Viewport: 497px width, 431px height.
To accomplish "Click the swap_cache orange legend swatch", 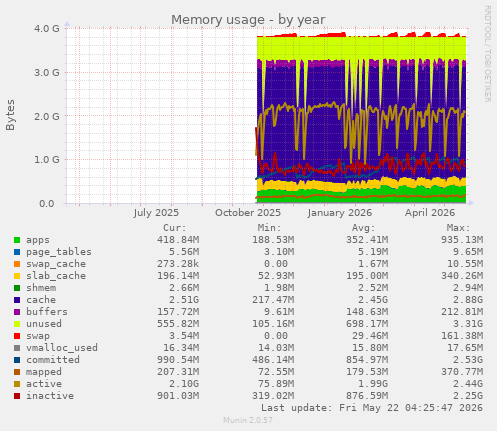I will point(17,264).
